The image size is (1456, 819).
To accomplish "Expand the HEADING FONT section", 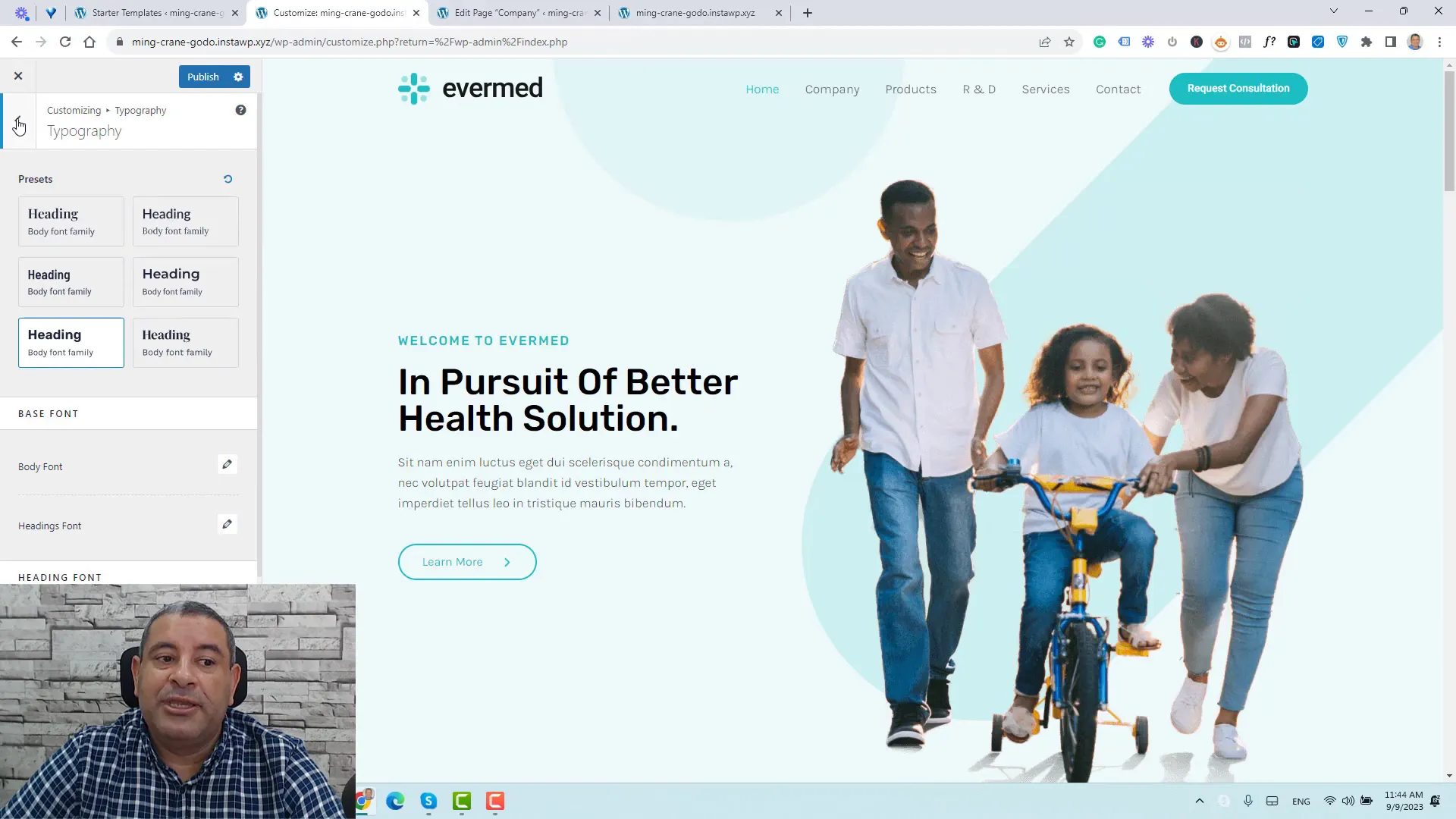I will coord(61,577).
